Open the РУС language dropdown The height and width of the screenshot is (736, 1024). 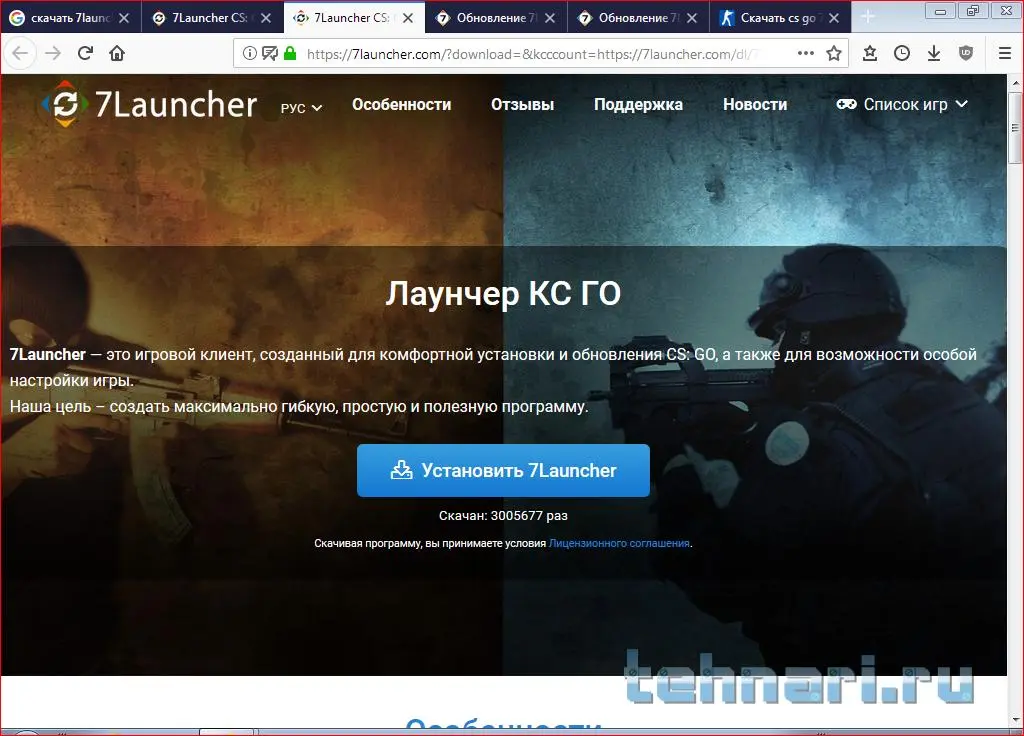coord(301,108)
